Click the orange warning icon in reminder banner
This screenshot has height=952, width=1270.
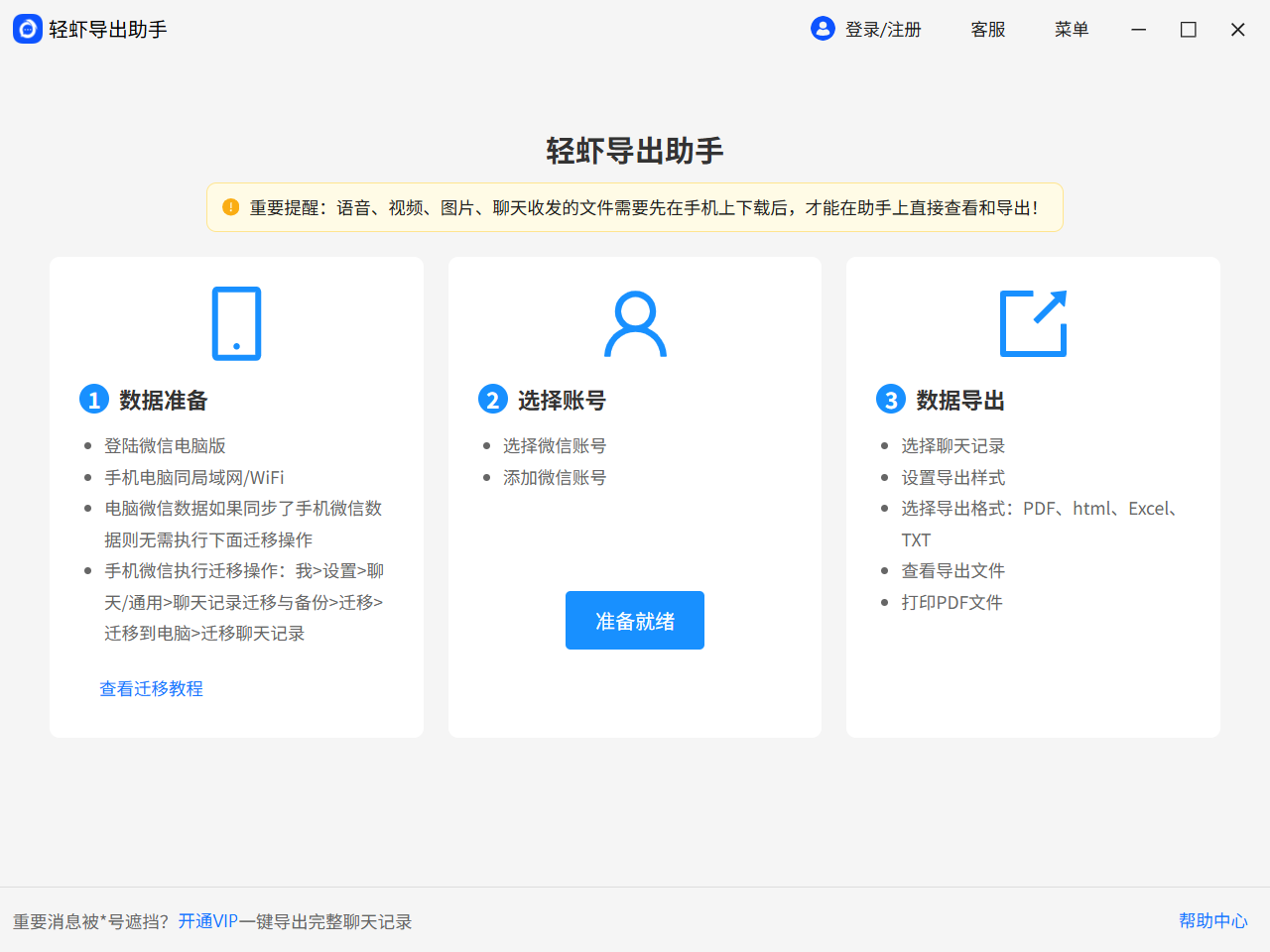(230, 207)
